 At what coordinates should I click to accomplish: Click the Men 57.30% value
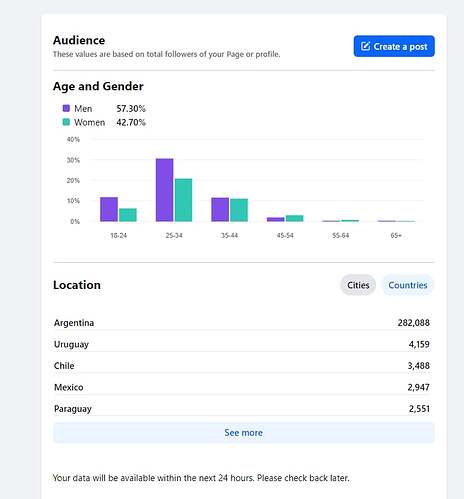[131, 109]
